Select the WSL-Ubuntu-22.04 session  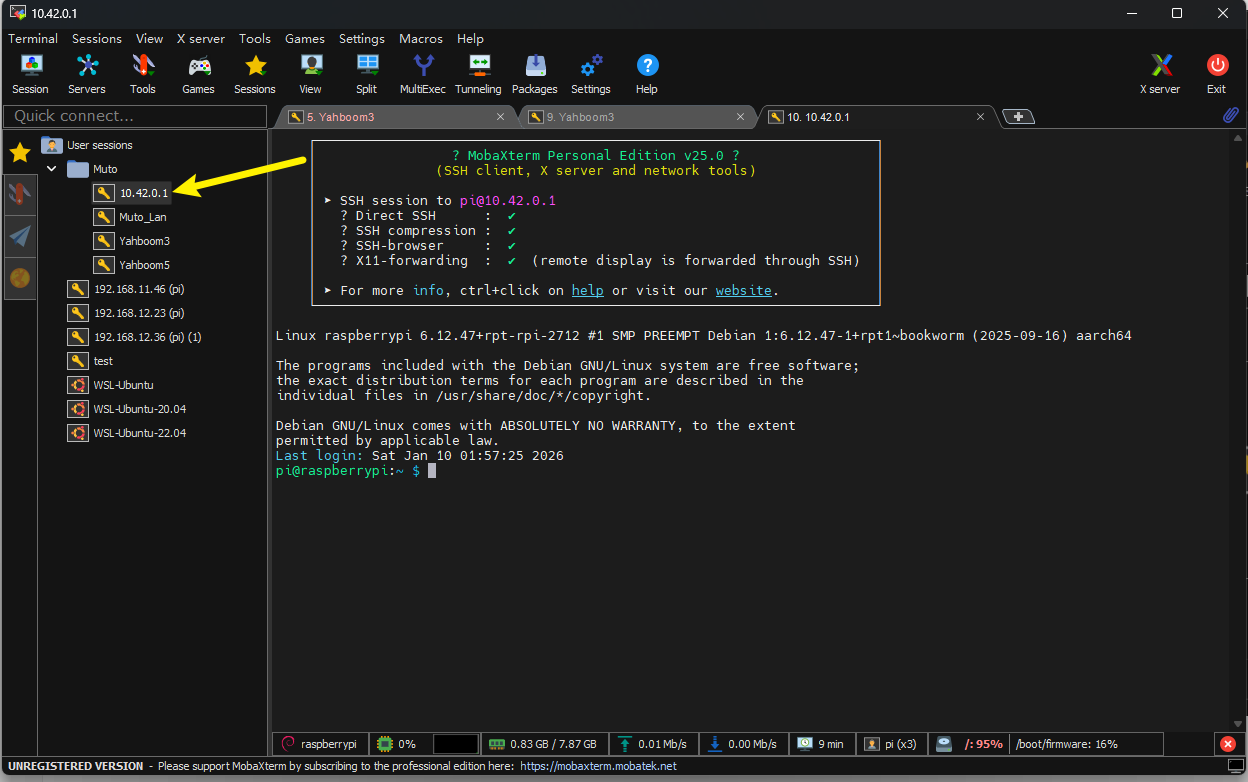(139, 433)
